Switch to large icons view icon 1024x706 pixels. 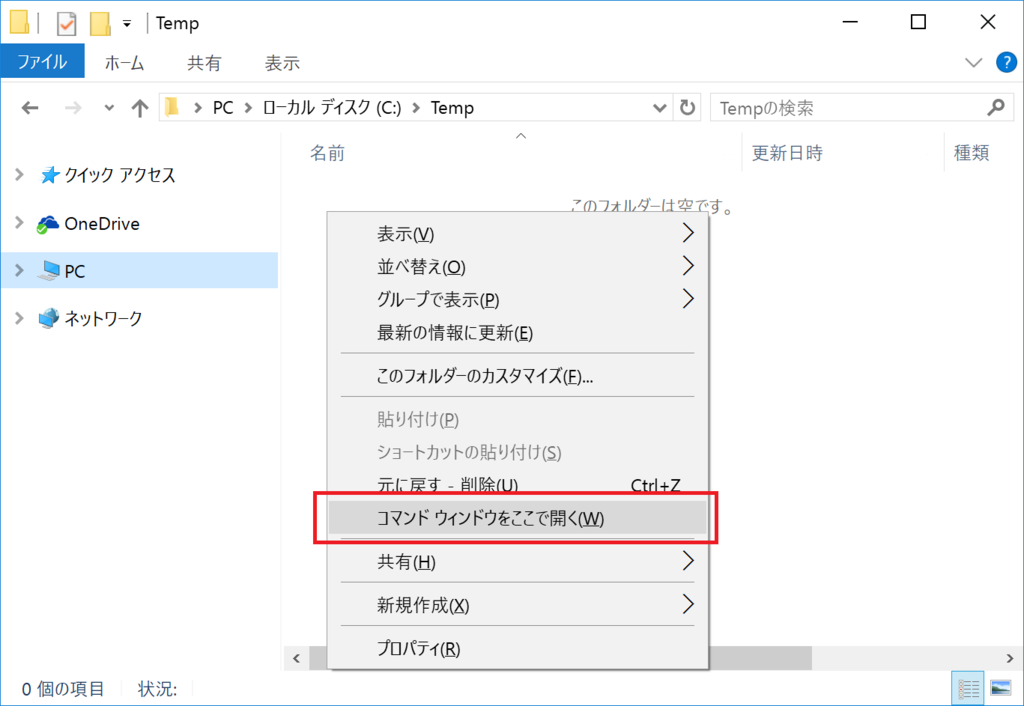click(x=1000, y=688)
